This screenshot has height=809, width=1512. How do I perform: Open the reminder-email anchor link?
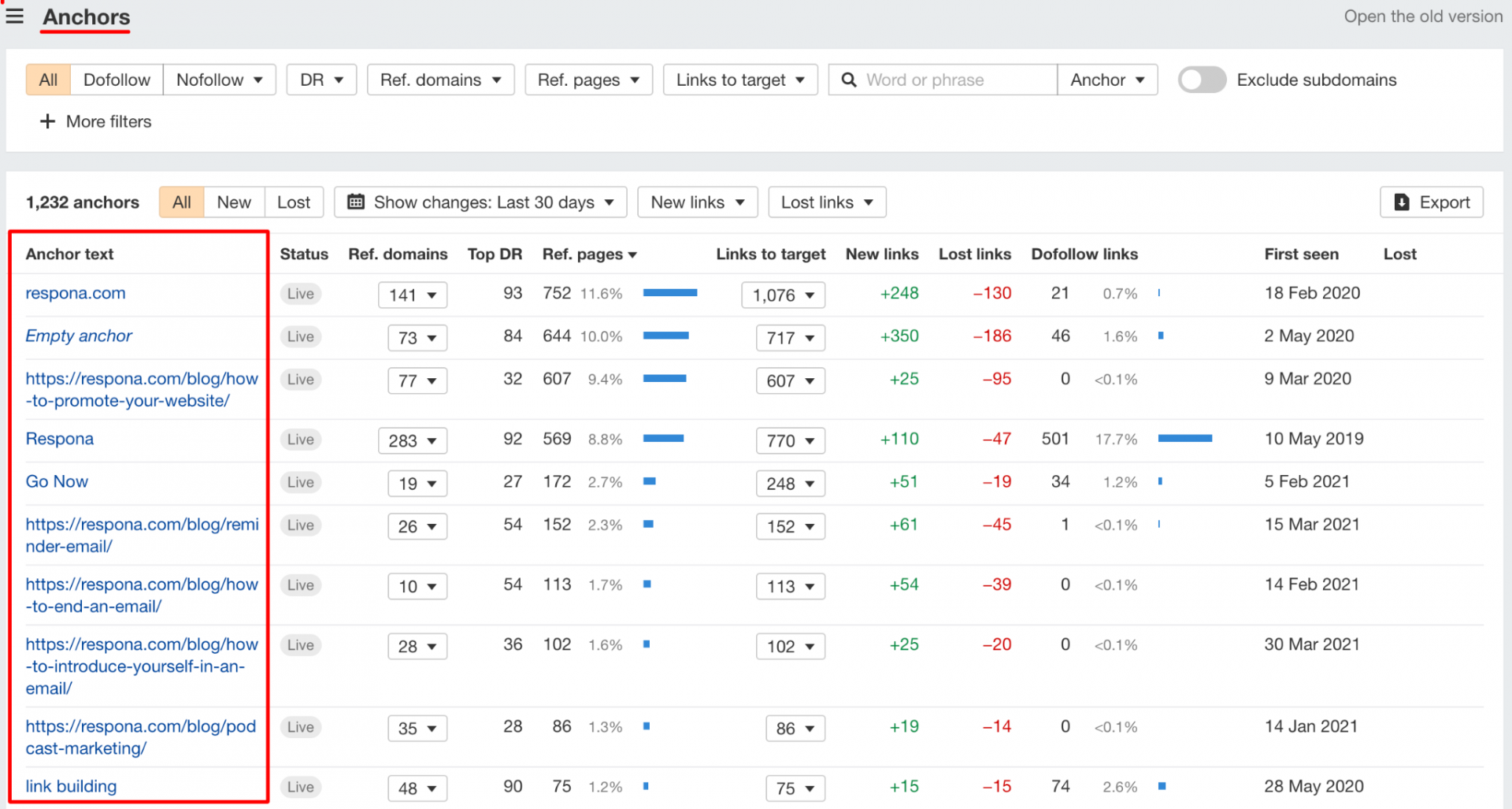tap(142, 535)
